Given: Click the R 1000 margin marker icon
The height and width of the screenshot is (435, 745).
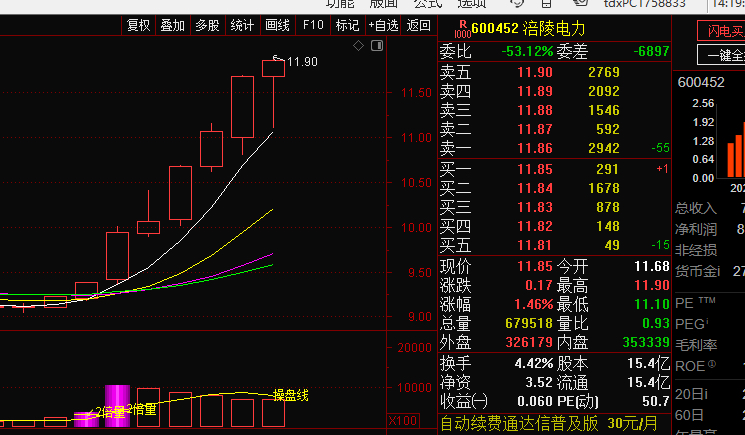Looking at the screenshot, I should tap(462, 29).
